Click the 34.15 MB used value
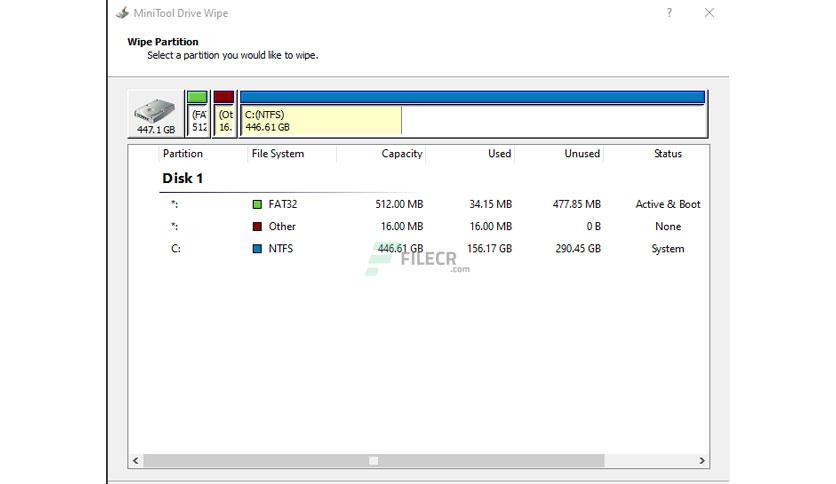The height and width of the screenshot is (484, 836). (491, 204)
